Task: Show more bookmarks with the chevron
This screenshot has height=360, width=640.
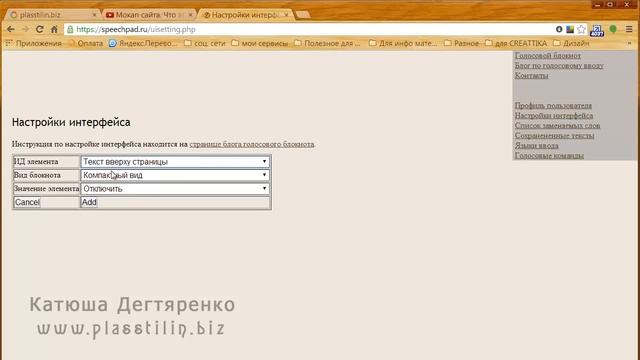Action: click(630, 43)
